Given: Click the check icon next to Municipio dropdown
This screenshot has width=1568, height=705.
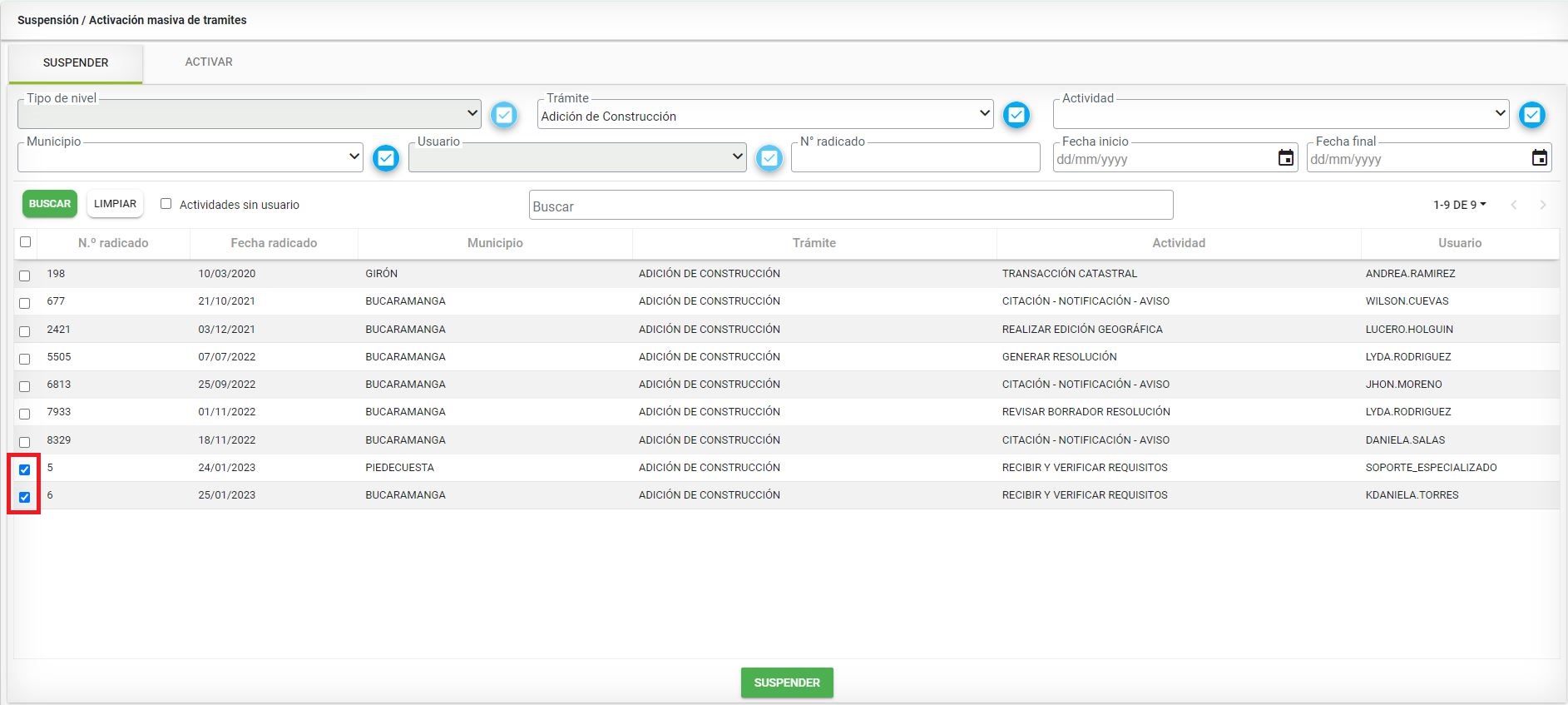Looking at the screenshot, I should [x=386, y=158].
